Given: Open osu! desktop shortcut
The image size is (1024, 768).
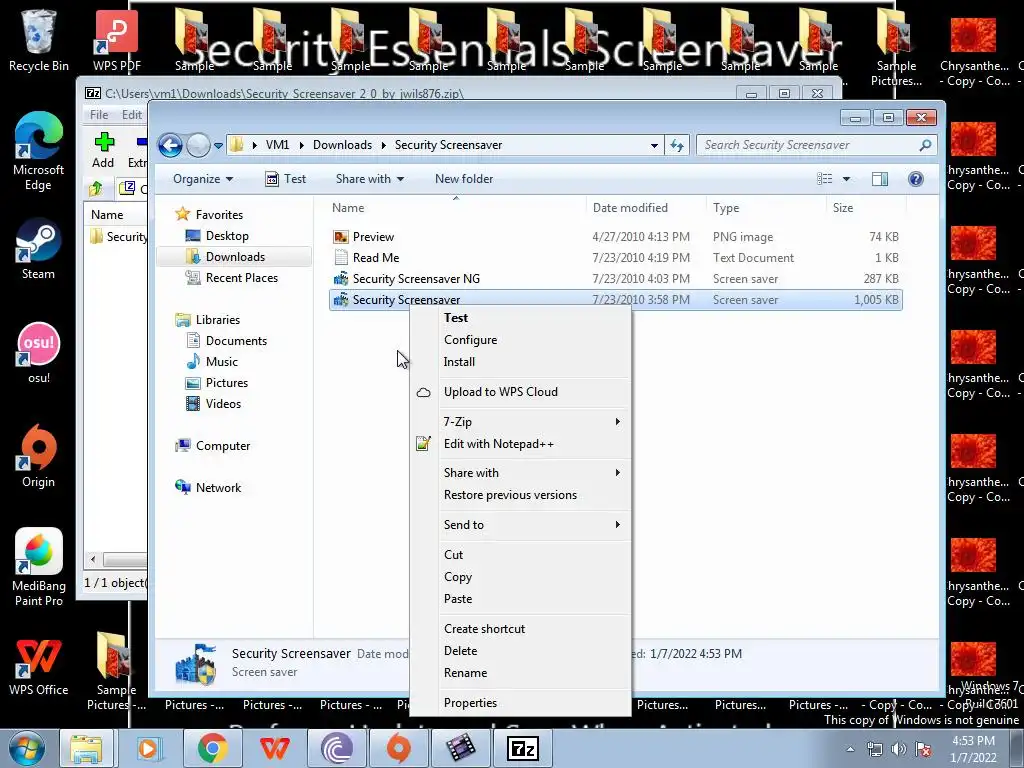Looking at the screenshot, I should (x=39, y=353).
